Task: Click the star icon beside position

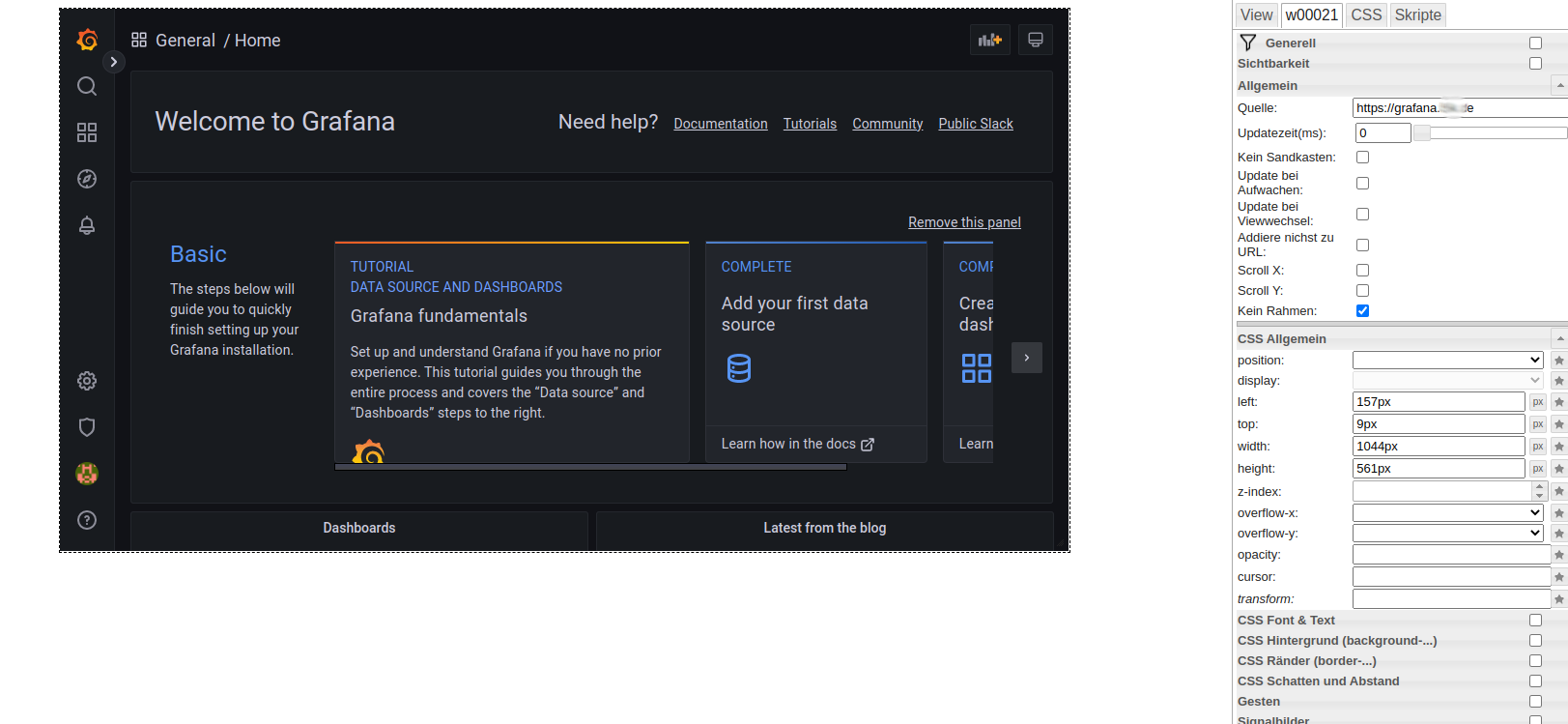Action: [x=1558, y=361]
